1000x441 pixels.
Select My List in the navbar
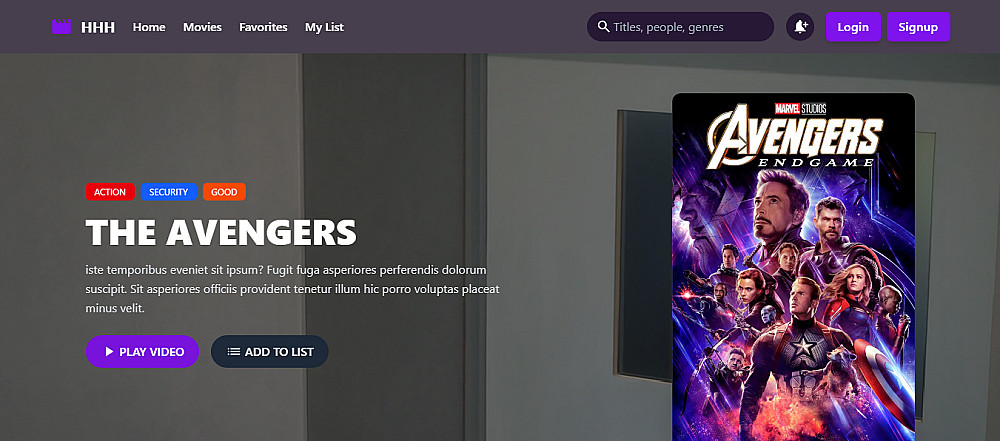[324, 27]
